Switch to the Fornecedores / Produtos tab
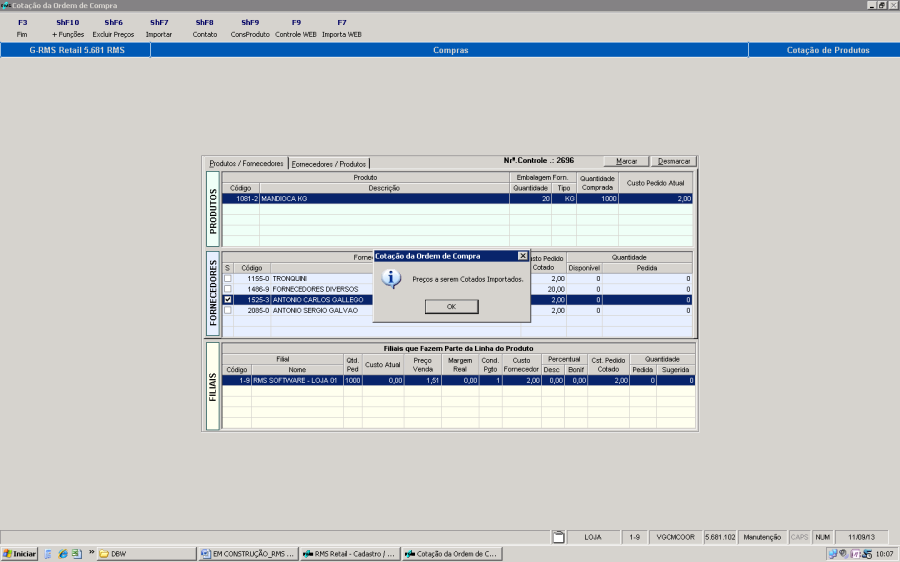 (329, 164)
